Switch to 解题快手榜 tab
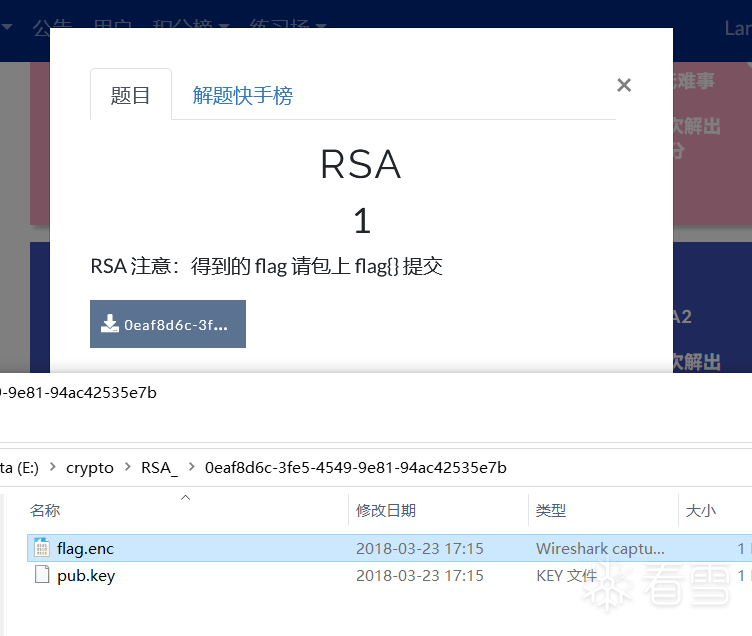This screenshot has height=636, width=752. point(243,95)
